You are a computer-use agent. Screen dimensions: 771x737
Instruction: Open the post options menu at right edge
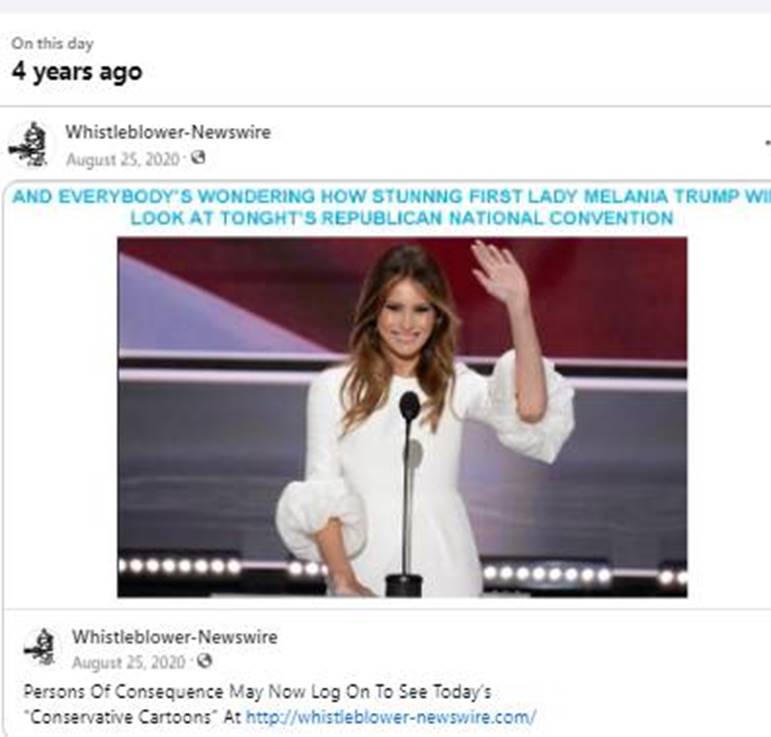coord(768,143)
